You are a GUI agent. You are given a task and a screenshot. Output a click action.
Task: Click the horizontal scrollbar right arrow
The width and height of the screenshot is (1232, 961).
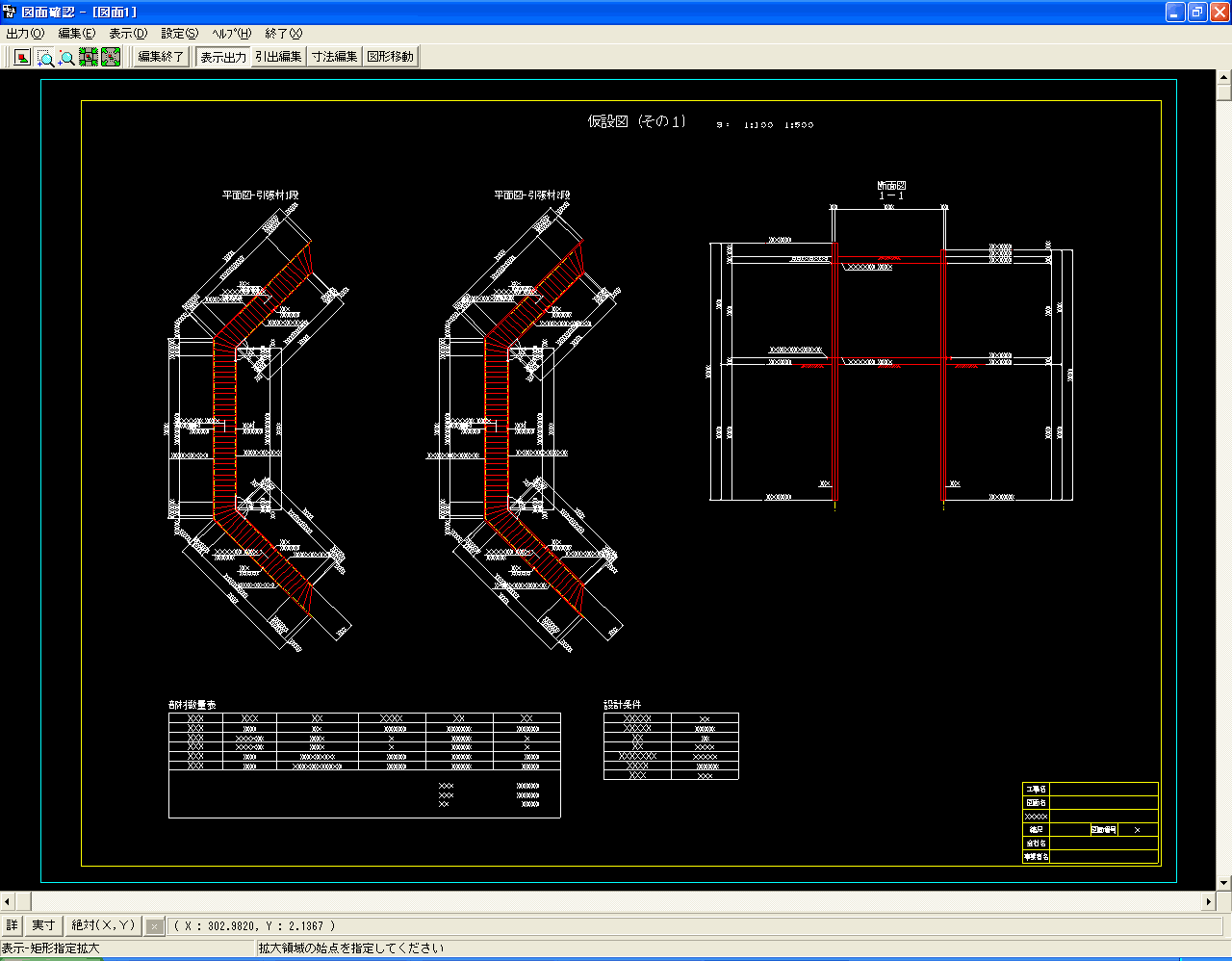click(x=1210, y=902)
